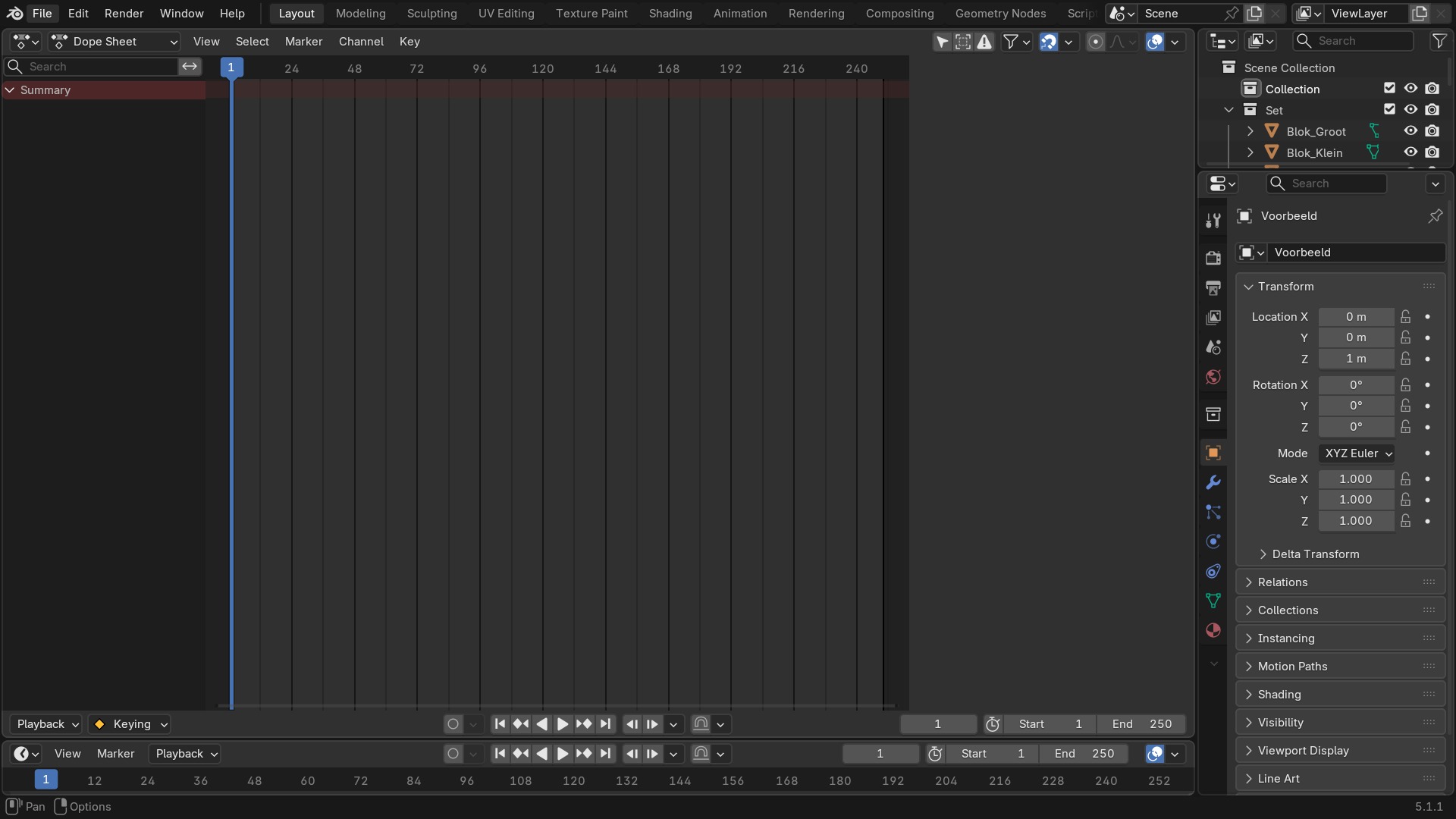
Task: Hide Blok_Groot in viewport with eye icon
Action: tap(1410, 131)
